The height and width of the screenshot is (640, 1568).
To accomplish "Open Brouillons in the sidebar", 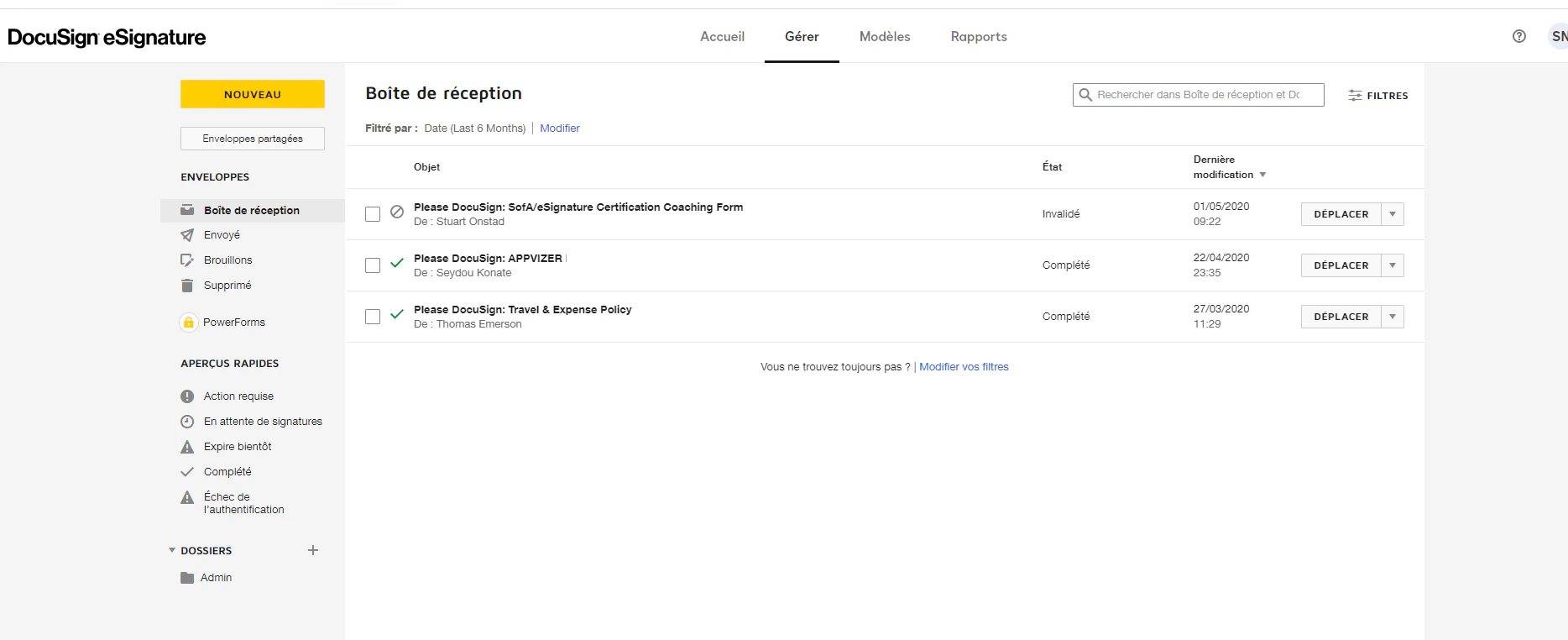I will click(227, 260).
